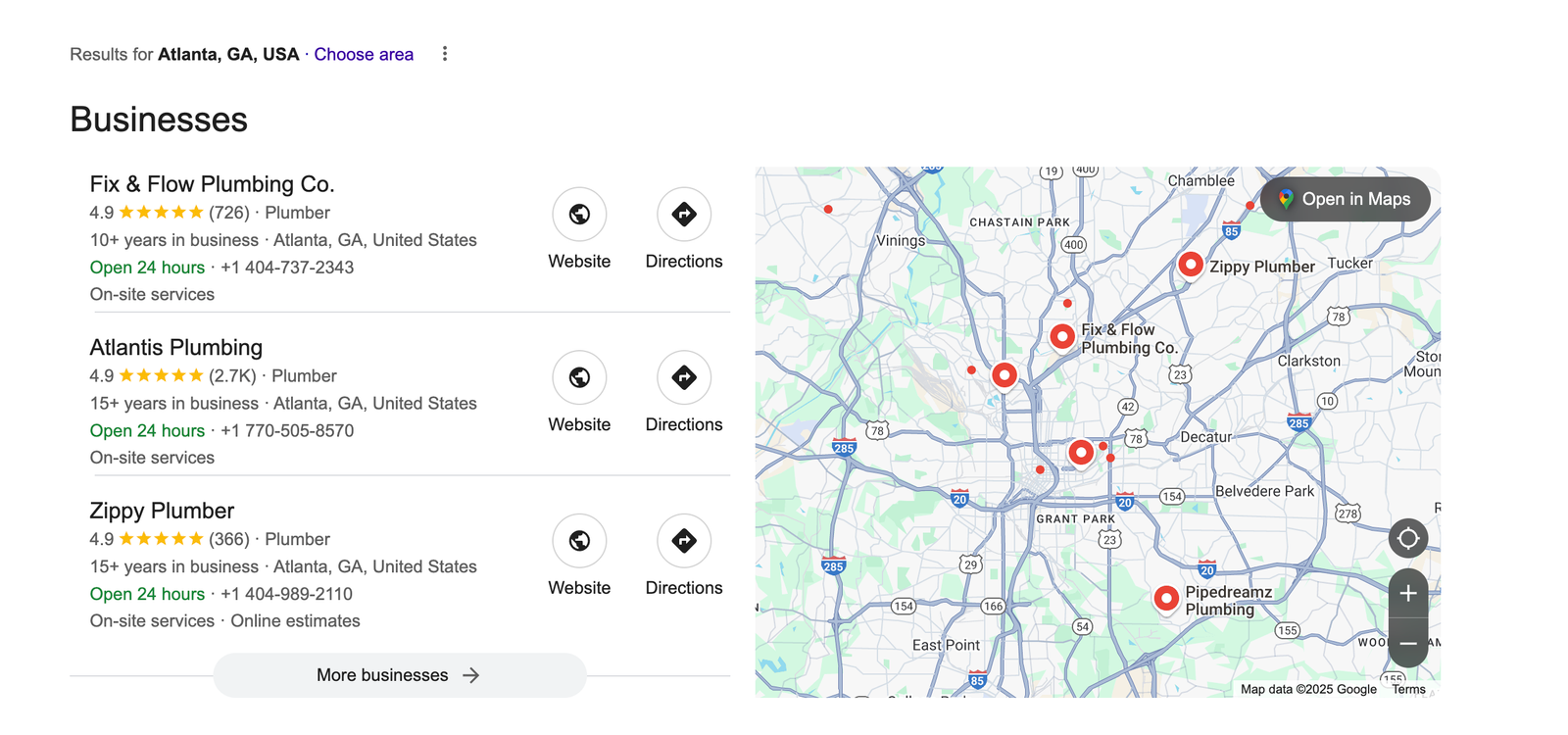Get directions to Atlantis Plumbing
Screen dimensions: 1568x735
point(684,377)
